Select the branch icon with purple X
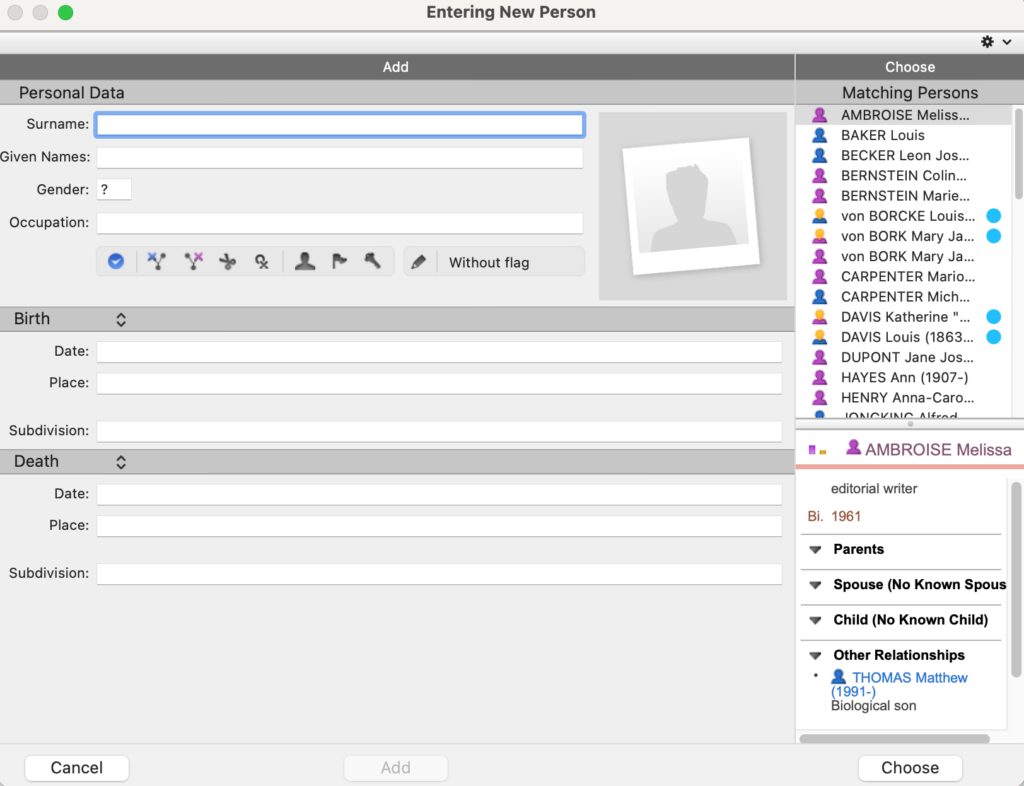Screen dimensions: 1024x786 click(x=192, y=261)
